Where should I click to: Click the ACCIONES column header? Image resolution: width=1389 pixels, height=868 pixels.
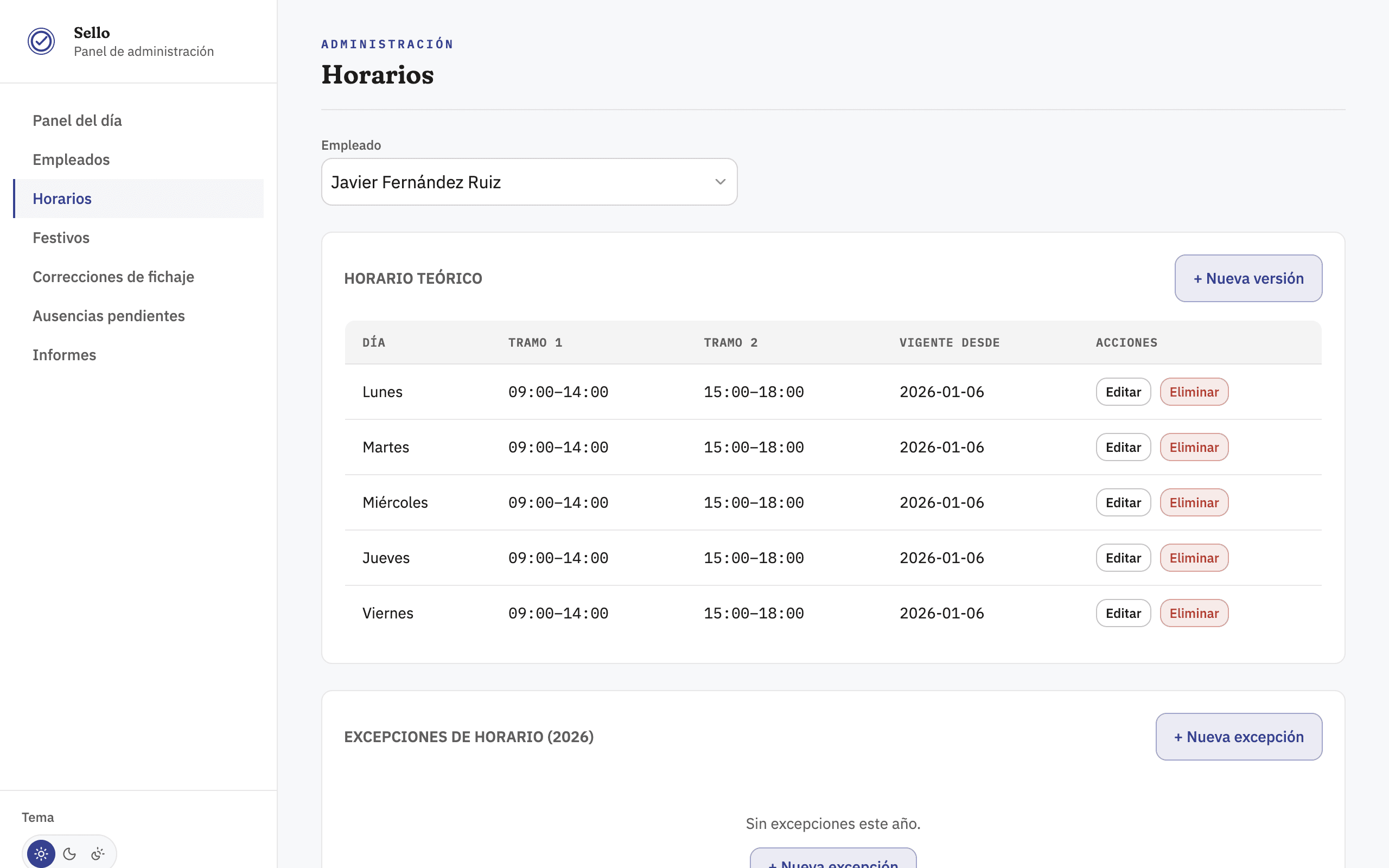click(x=1126, y=343)
